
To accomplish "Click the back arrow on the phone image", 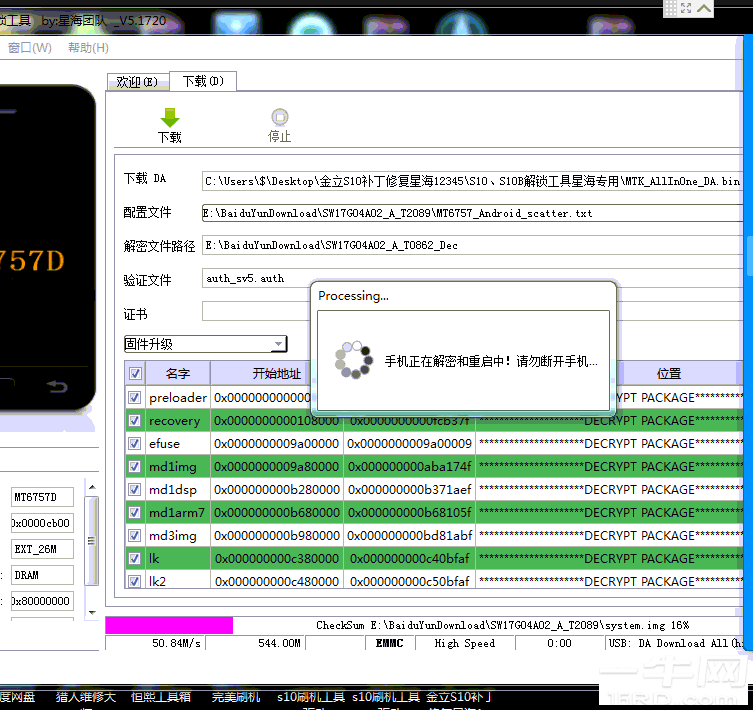I will [57, 386].
